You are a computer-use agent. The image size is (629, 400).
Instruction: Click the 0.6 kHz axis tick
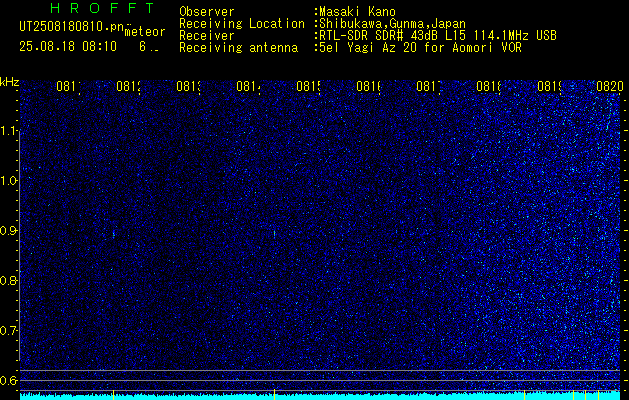8,380
